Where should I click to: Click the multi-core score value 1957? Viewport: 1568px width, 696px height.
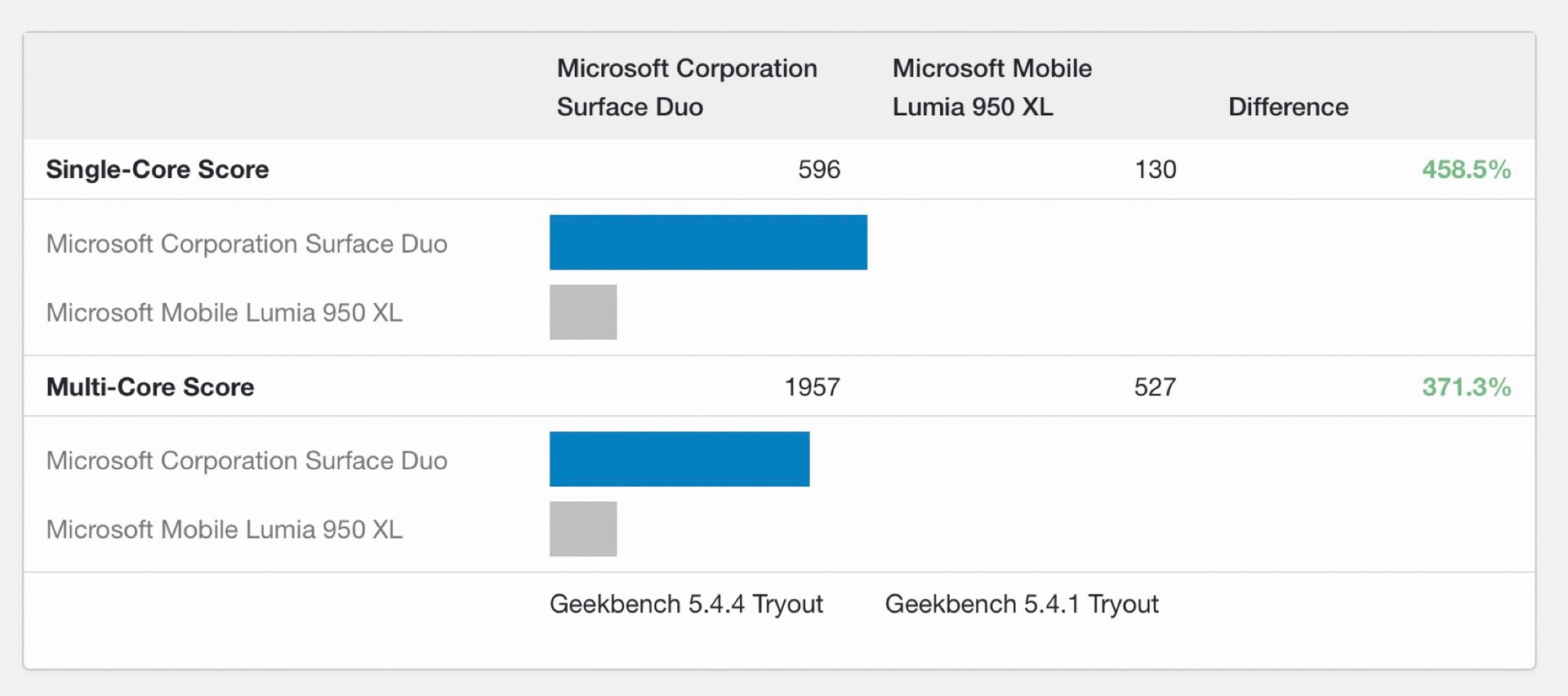(812, 386)
